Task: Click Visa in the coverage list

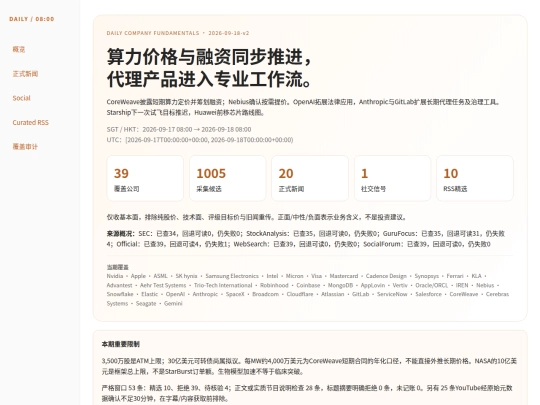Action: point(316,276)
